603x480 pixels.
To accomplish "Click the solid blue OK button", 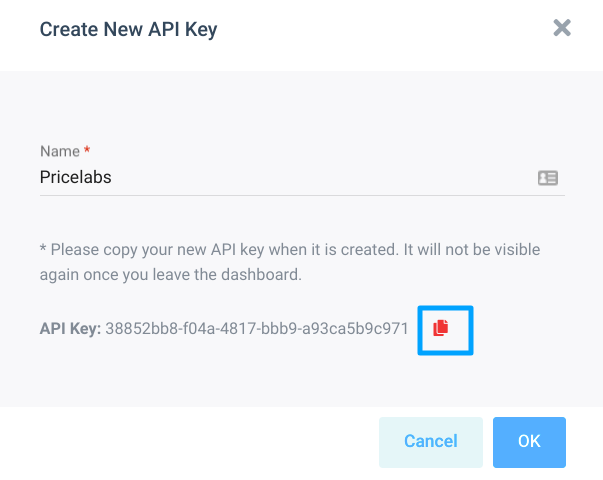I will click(x=529, y=442).
